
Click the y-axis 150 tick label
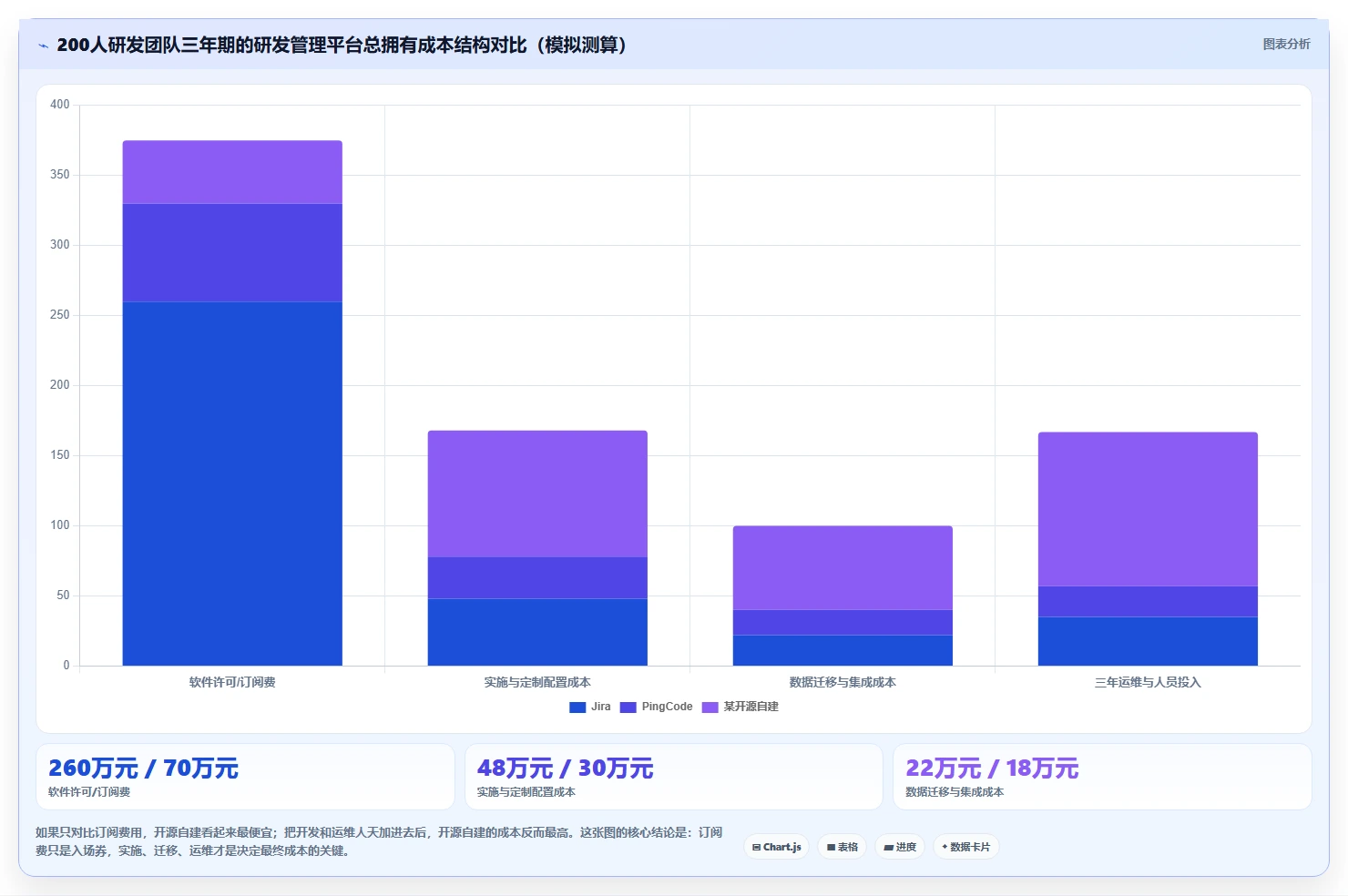[x=60, y=455]
